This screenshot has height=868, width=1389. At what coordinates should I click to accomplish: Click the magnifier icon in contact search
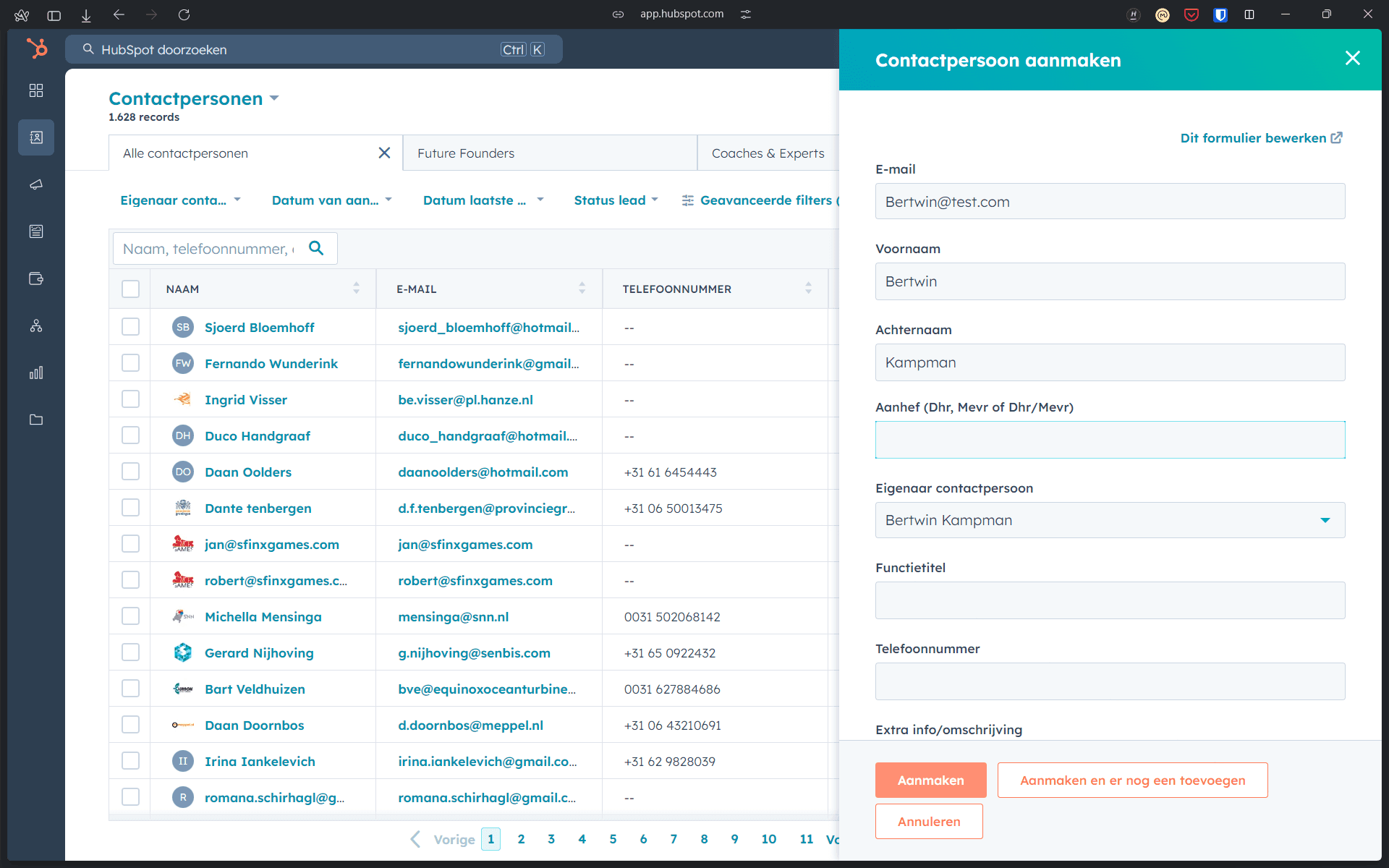316,248
